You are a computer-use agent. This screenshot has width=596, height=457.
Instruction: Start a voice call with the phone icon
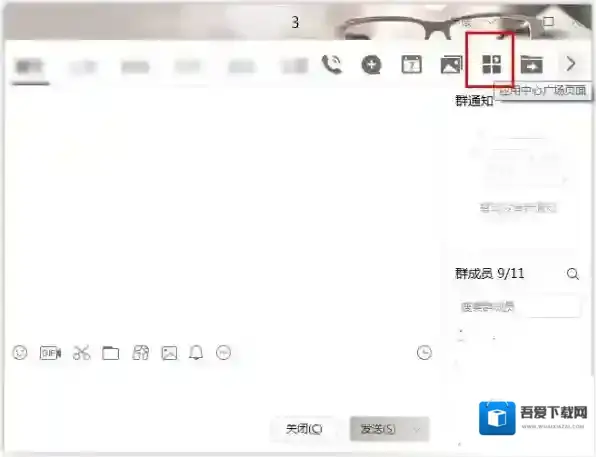tap(332, 64)
